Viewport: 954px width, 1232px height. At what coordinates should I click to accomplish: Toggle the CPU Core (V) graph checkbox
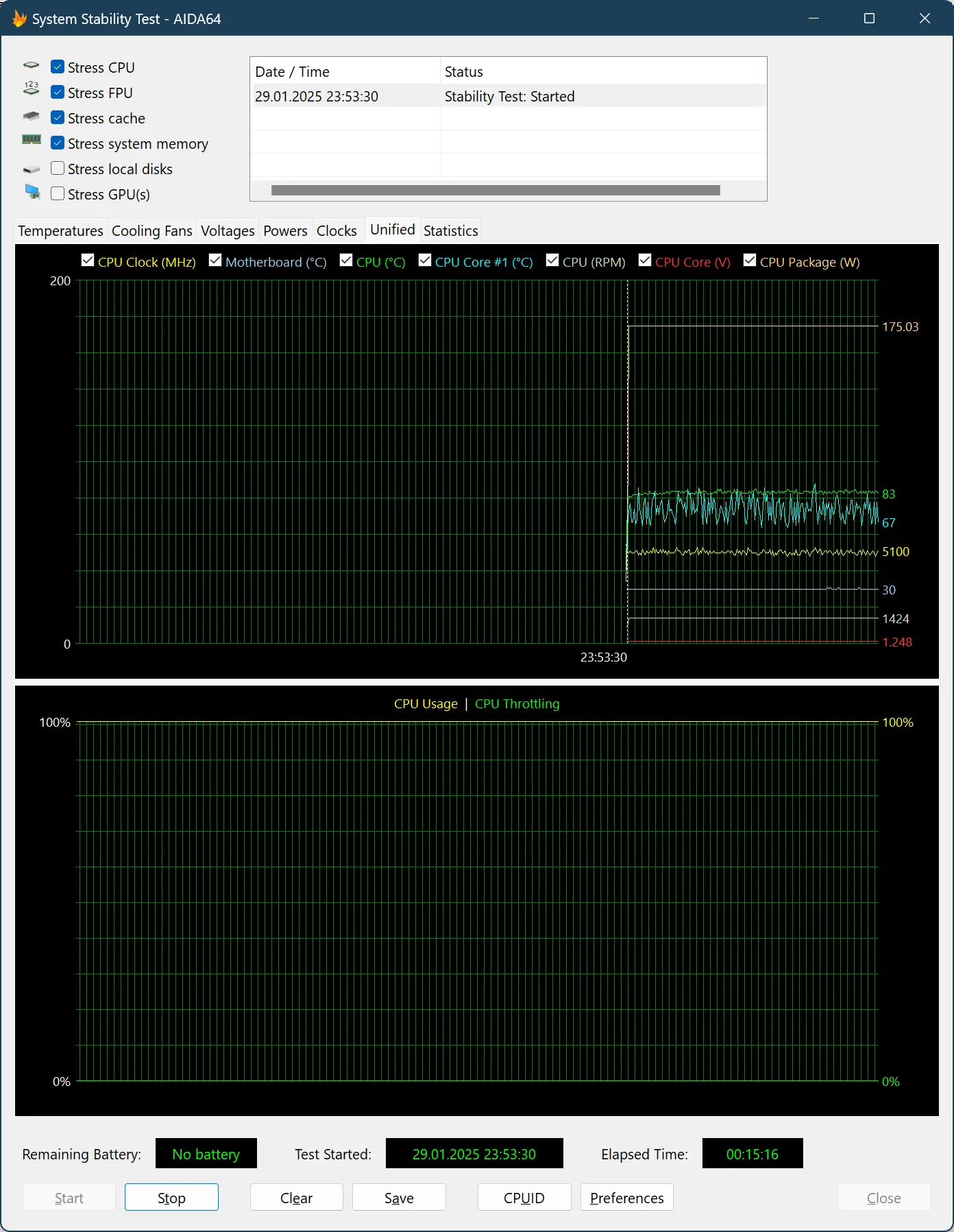coord(645,261)
